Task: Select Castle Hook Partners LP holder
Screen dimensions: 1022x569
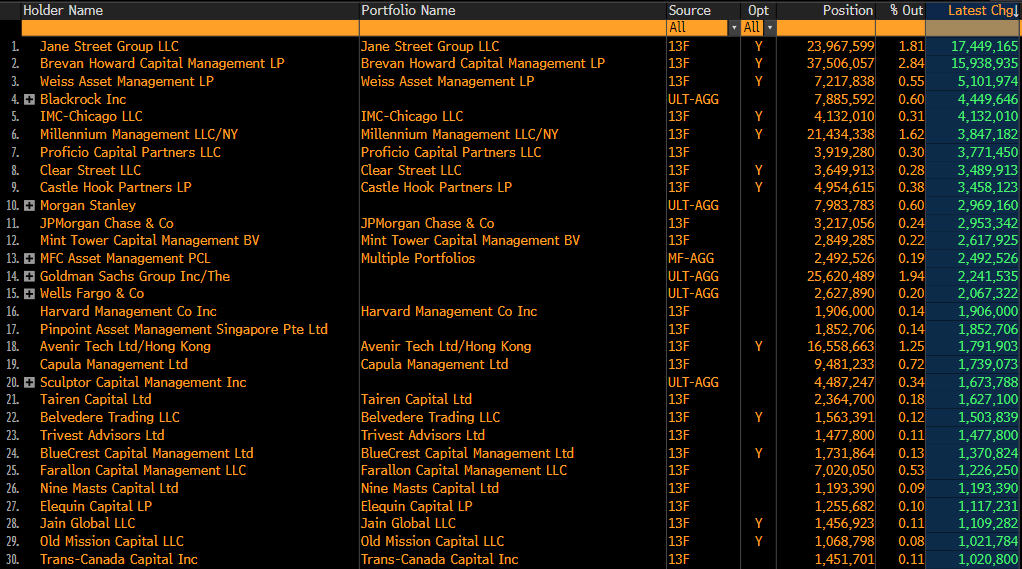Action: pyautogui.click(x=115, y=188)
